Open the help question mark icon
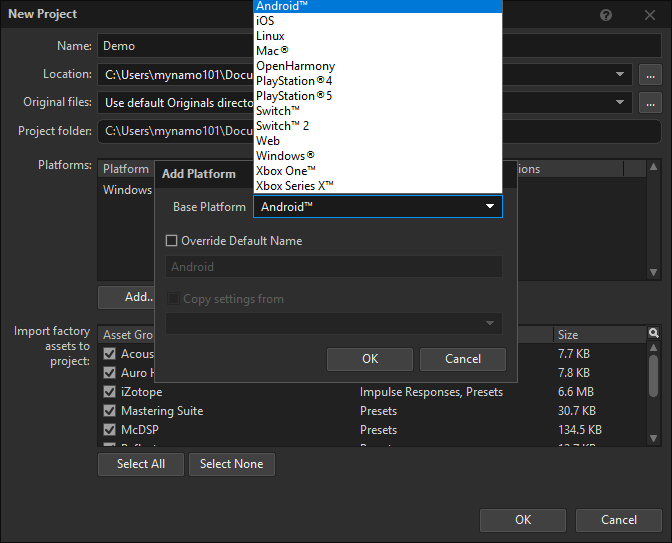This screenshot has width=672, height=543. 606,15
